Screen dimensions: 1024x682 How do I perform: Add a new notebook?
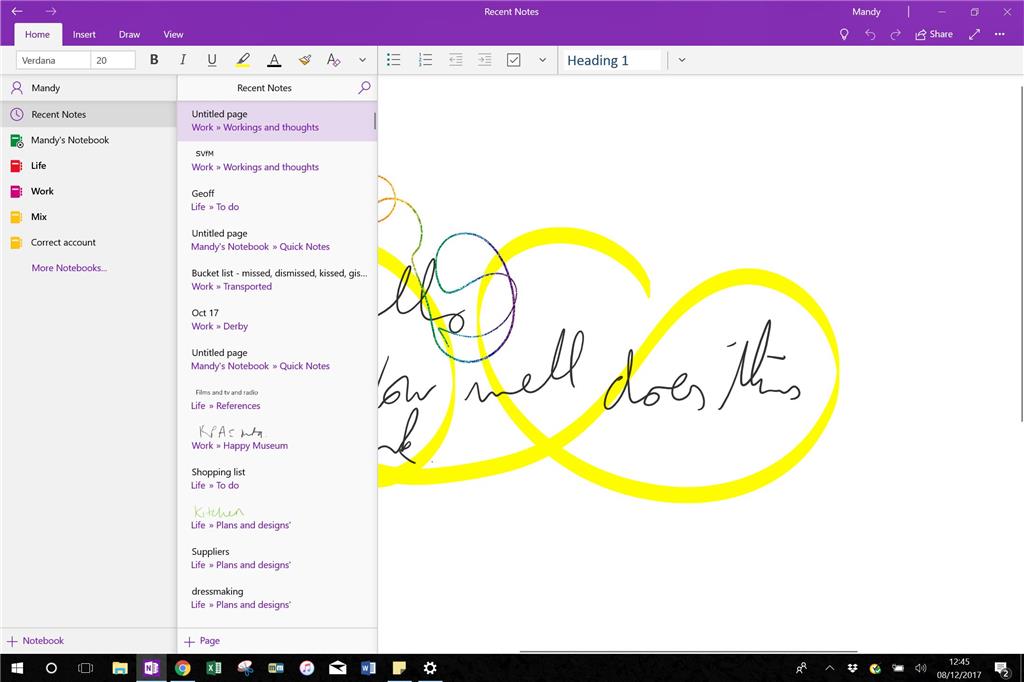[36, 641]
